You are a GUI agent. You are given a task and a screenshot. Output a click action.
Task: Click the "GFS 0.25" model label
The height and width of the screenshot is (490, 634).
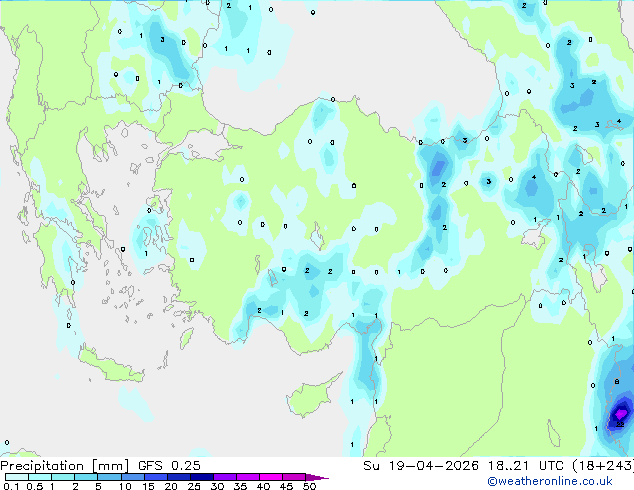click(169, 466)
